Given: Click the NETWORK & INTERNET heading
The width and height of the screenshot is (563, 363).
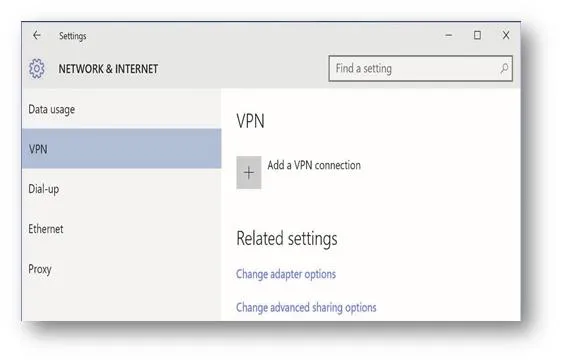Looking at the screenshot, I should pyautogui.click(x=108, y=69).
